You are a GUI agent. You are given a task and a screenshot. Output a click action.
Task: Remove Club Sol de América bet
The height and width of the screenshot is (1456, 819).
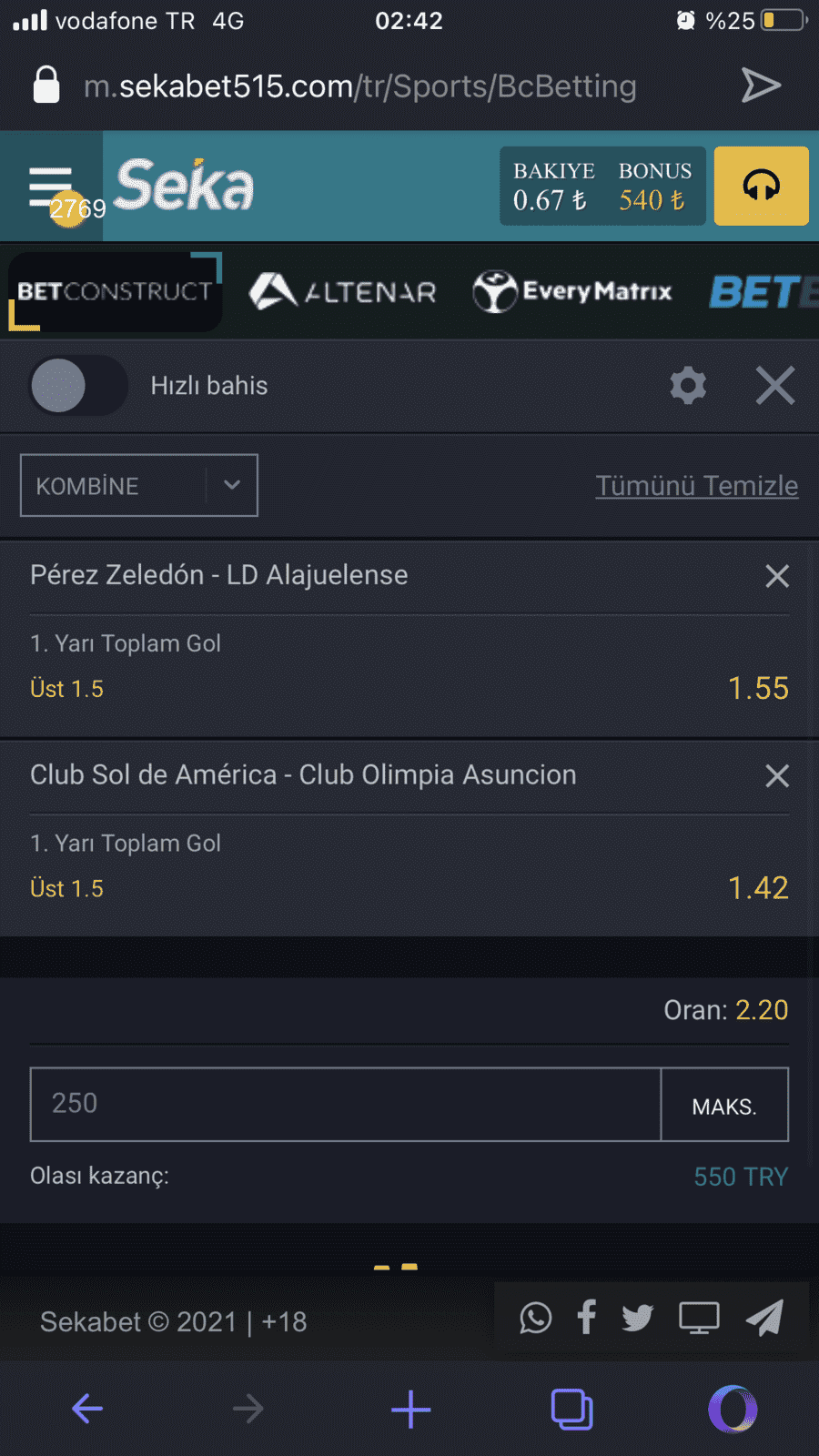pos(777,776)
